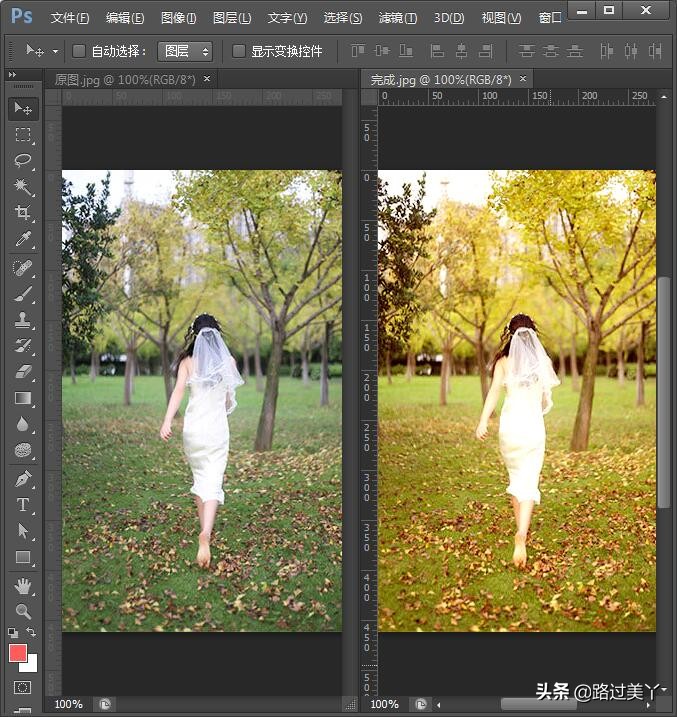Open the 图像(I) menu
This screenshot has height=717, width=677.
pyautogui.click(x=178, y=18)
